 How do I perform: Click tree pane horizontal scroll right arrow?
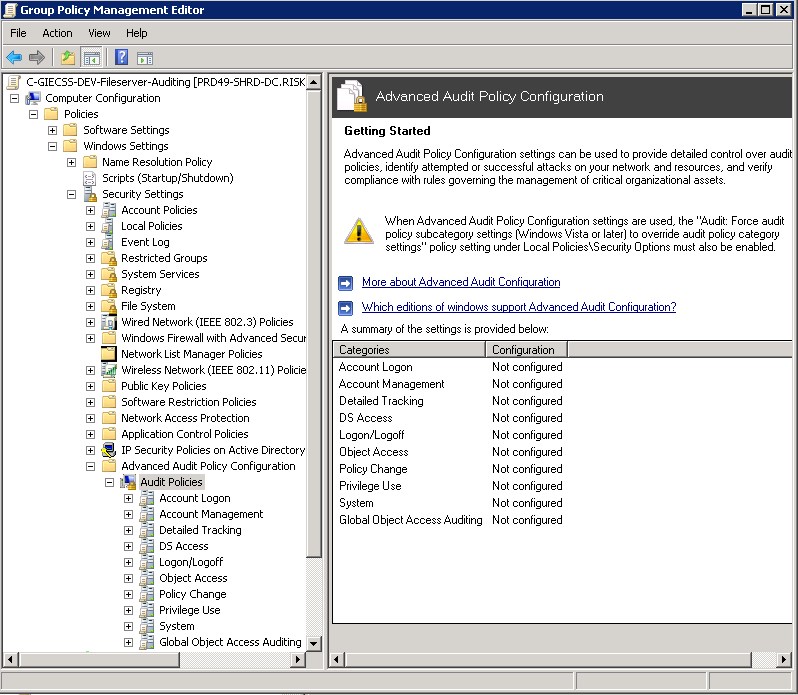coord(298,660)
